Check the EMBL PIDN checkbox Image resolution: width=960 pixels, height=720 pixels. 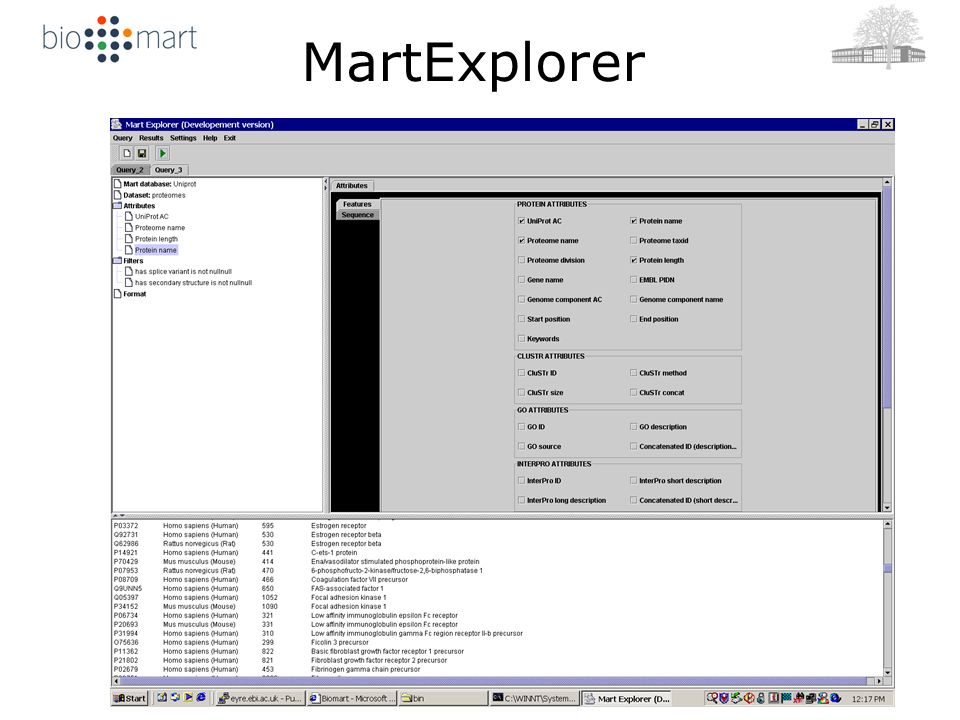(634, 280)
